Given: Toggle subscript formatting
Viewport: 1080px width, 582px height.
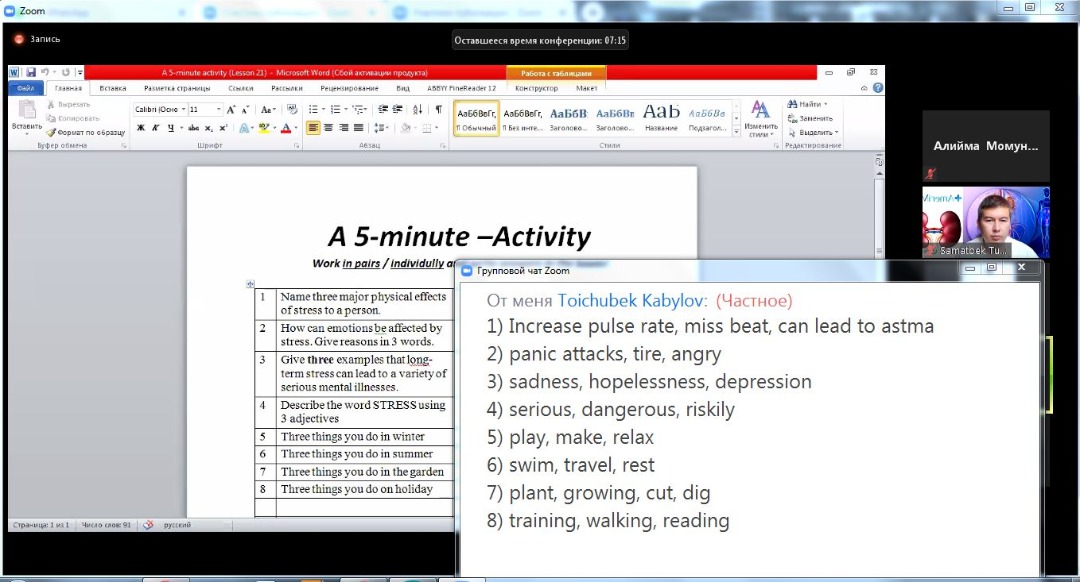Looking at the screenshot, I should (x=209, y=128).
